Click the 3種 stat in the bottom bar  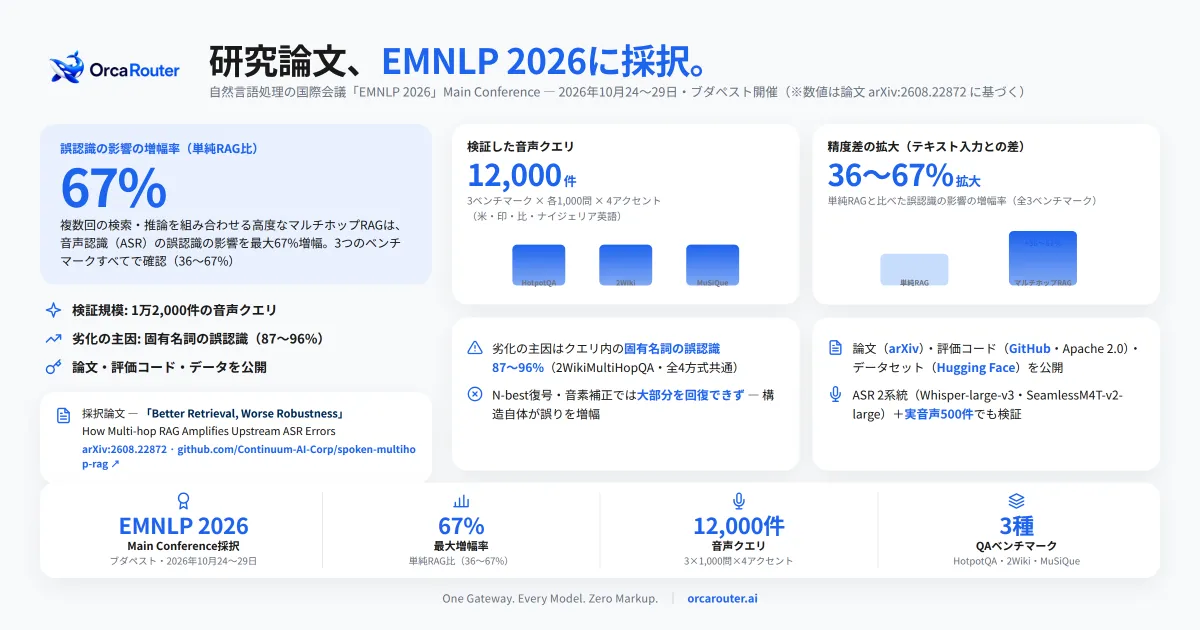pyautogui.click(x=1016, y=526)
